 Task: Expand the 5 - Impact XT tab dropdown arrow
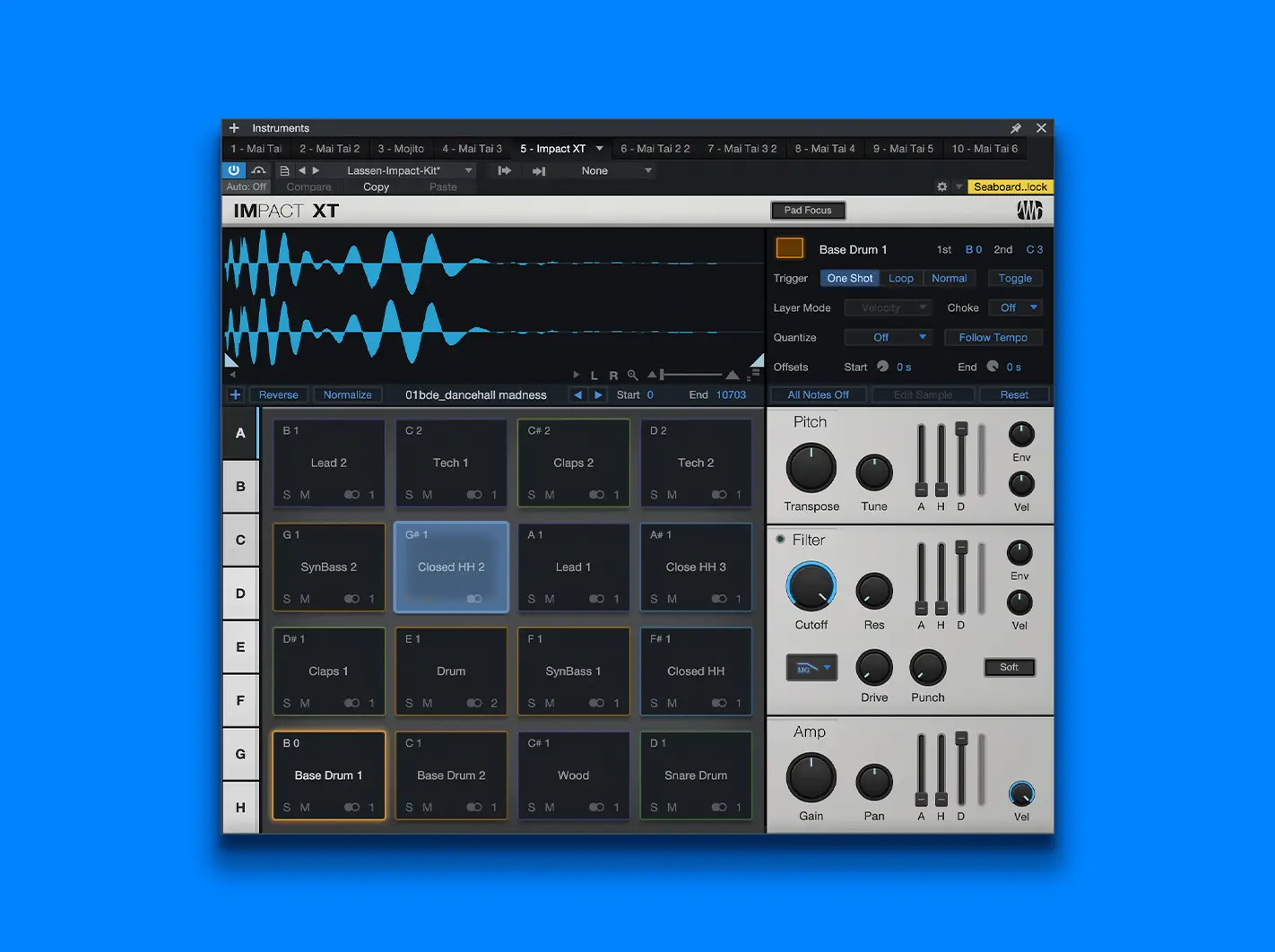point(599,149)
